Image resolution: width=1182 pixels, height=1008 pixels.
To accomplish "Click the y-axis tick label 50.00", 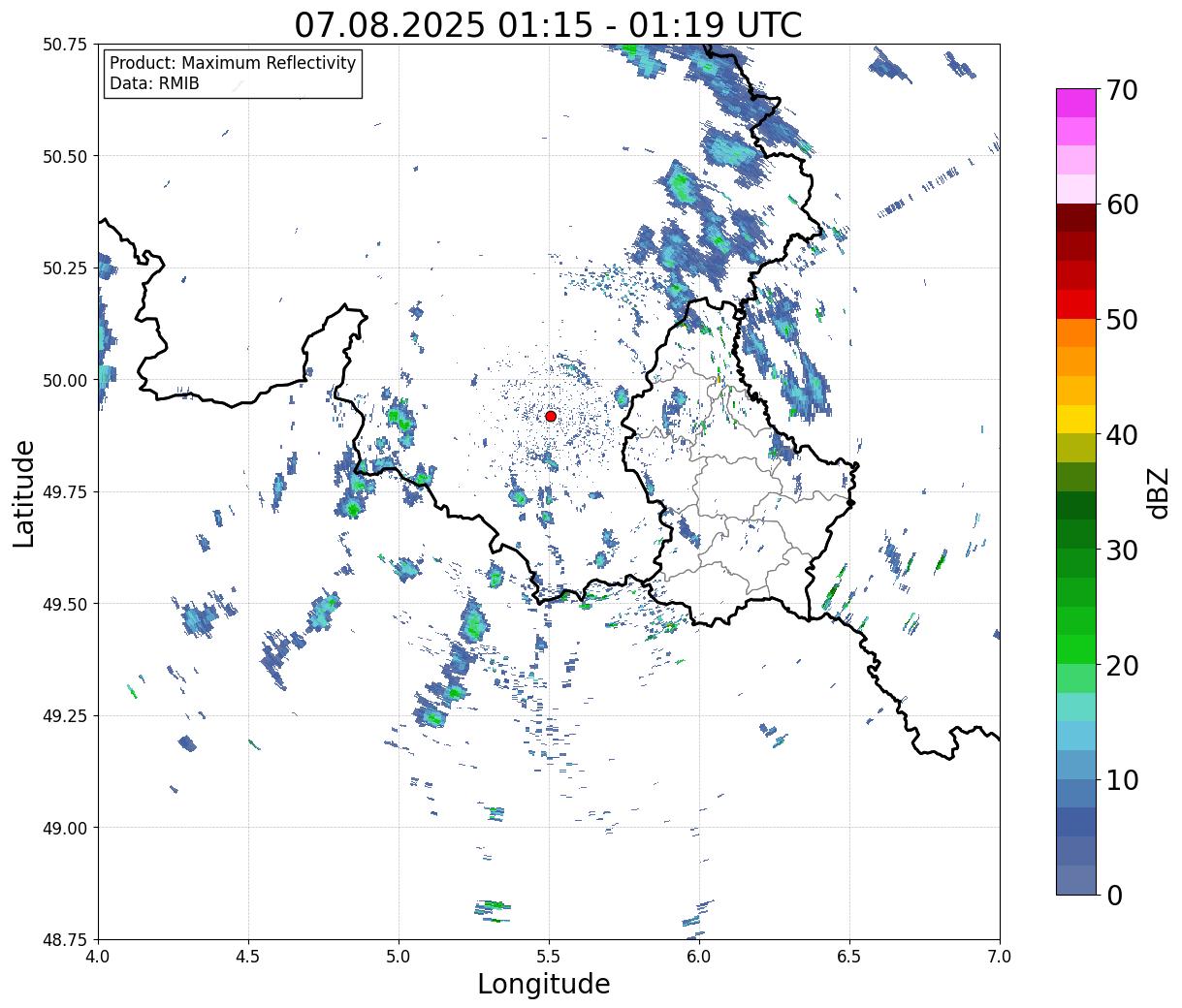I will 65,380.
